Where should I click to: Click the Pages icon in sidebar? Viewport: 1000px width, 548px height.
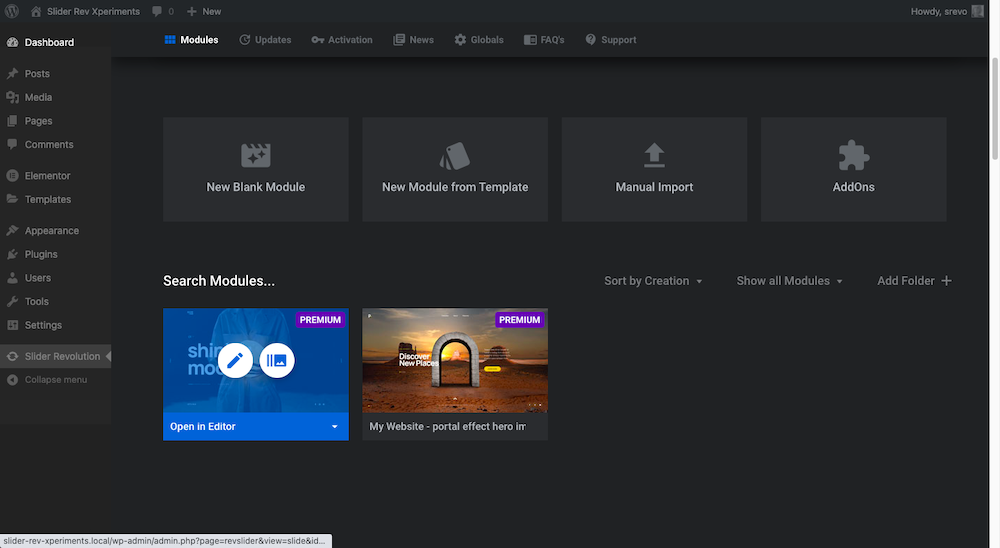12,121
